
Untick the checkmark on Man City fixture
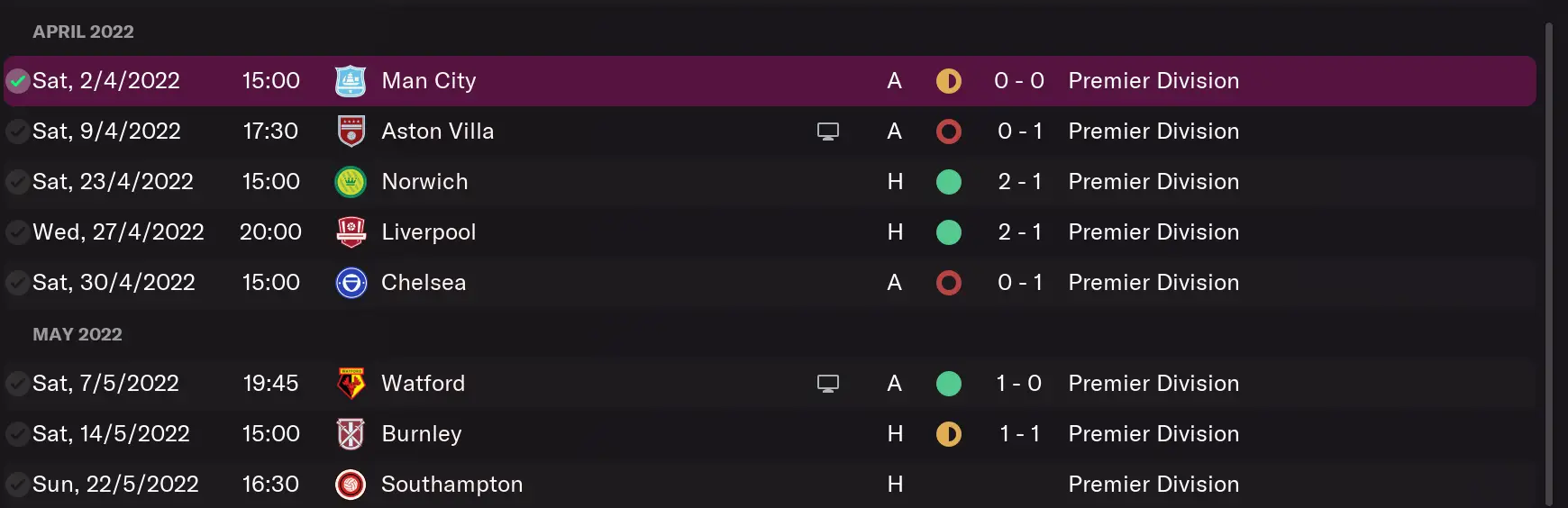pos(17,81)
